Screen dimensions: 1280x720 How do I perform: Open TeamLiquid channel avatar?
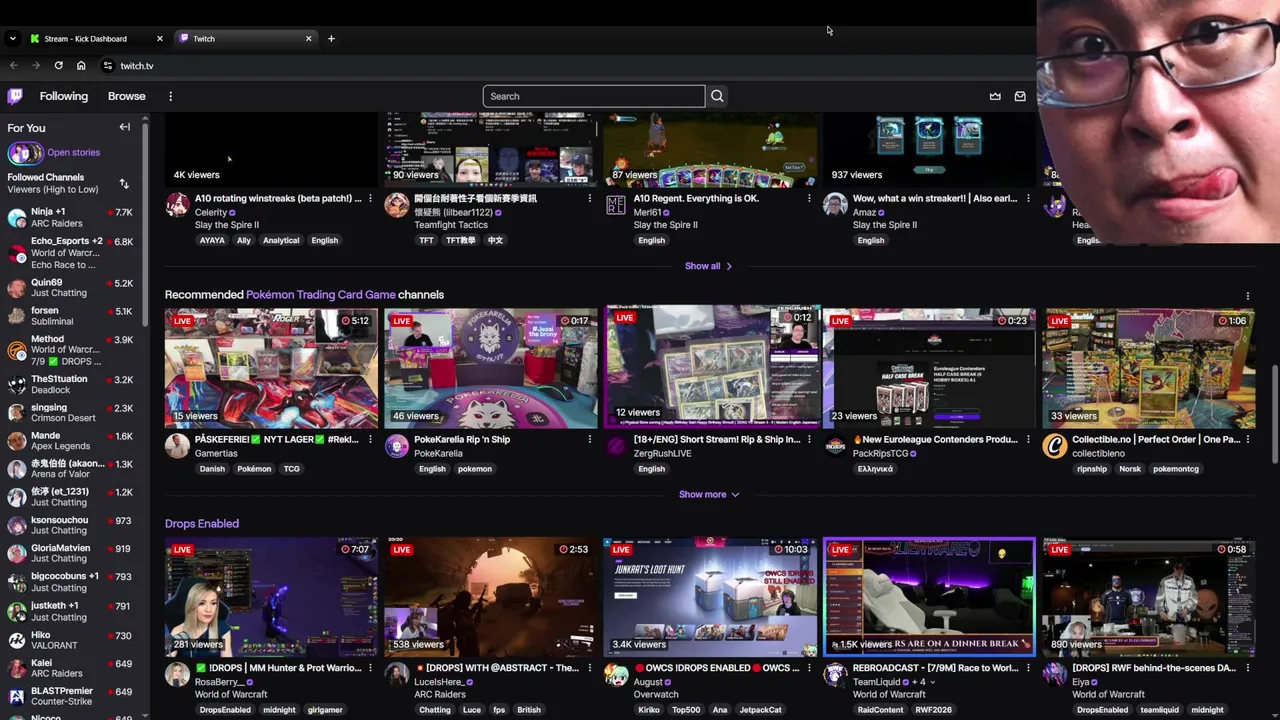click(x=835, y=674)
